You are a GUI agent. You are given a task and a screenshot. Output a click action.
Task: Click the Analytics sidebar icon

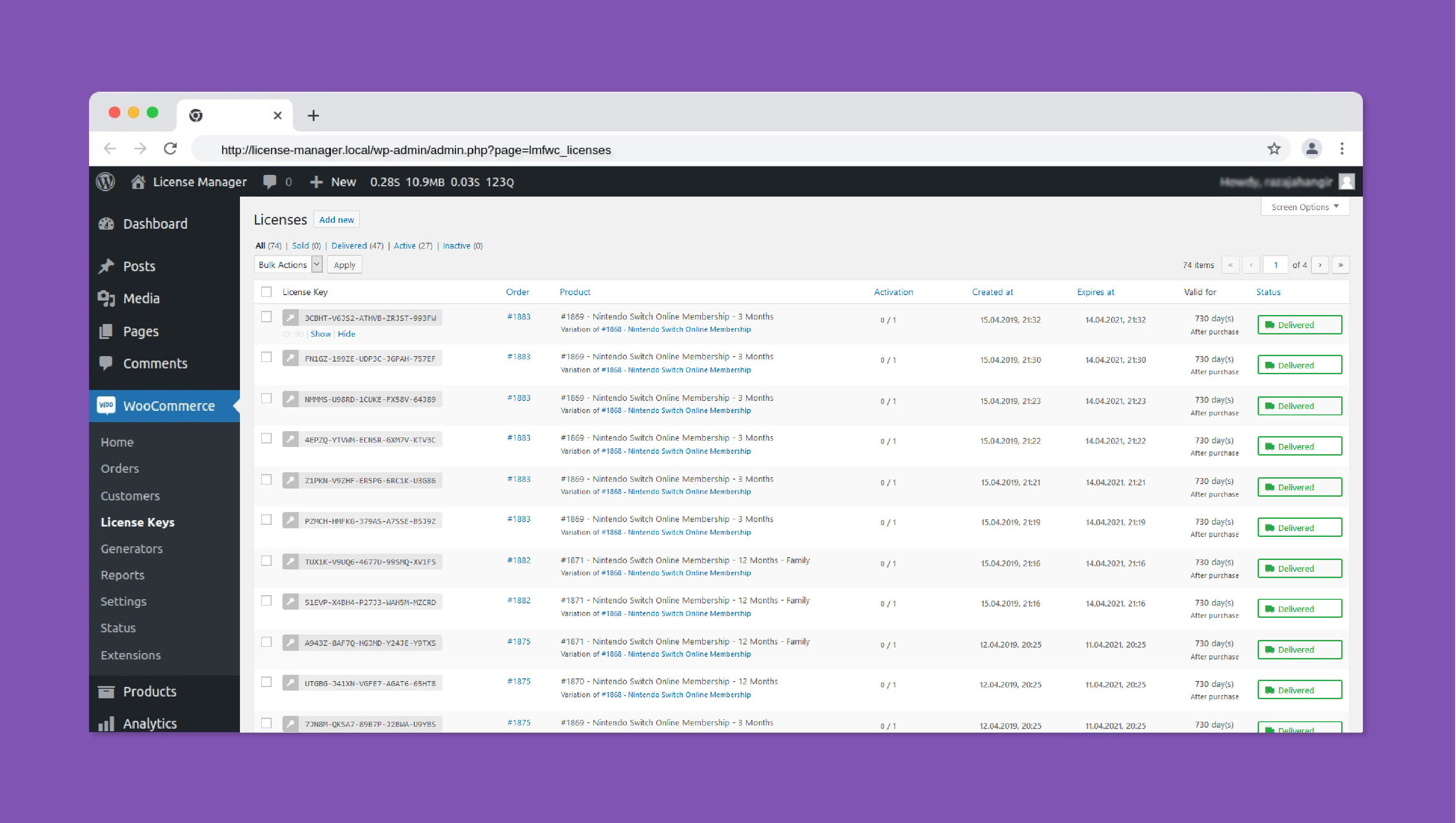tap(107, 722)
